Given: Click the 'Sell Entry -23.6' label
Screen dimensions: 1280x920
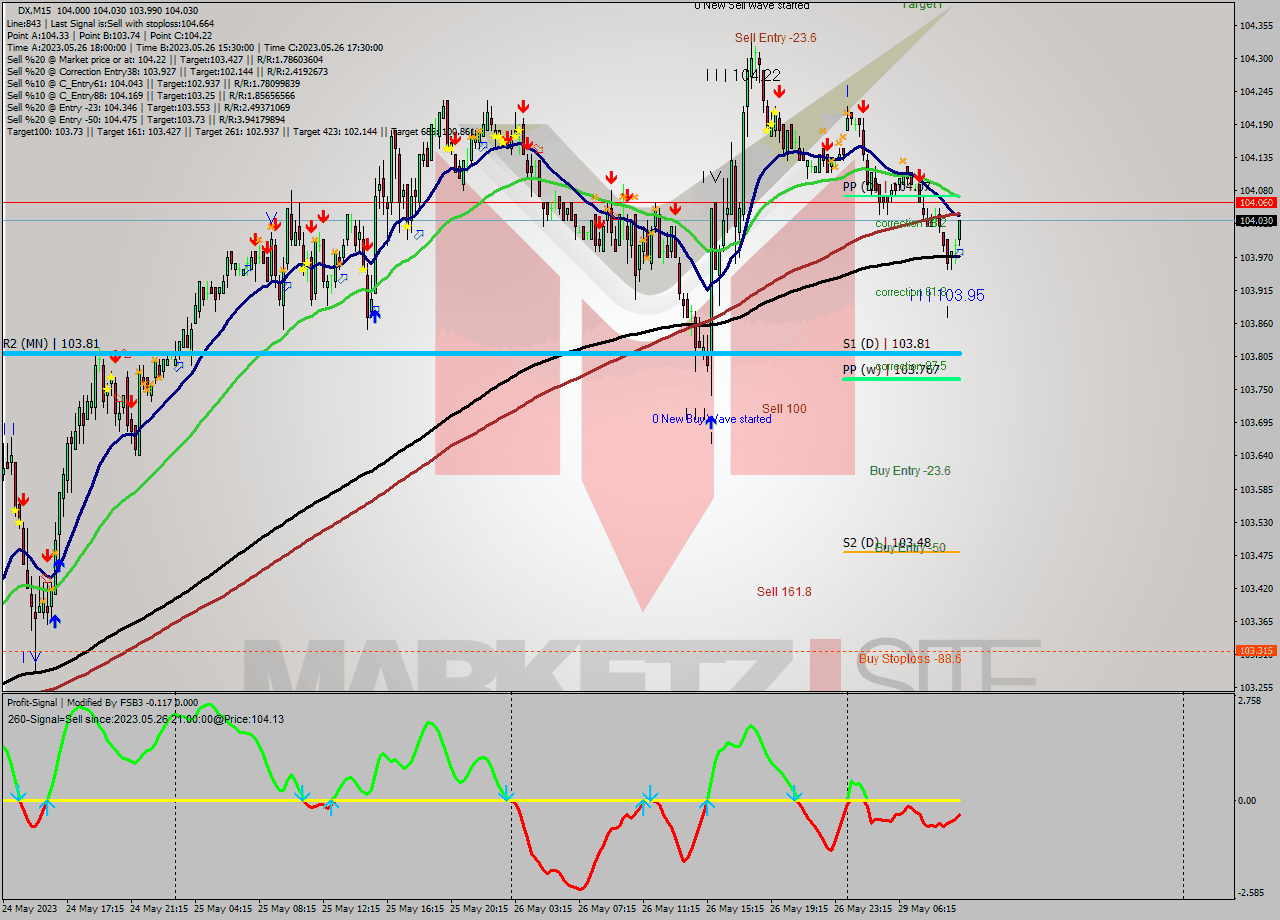Looking at the screenshot, I should [775, 38].
